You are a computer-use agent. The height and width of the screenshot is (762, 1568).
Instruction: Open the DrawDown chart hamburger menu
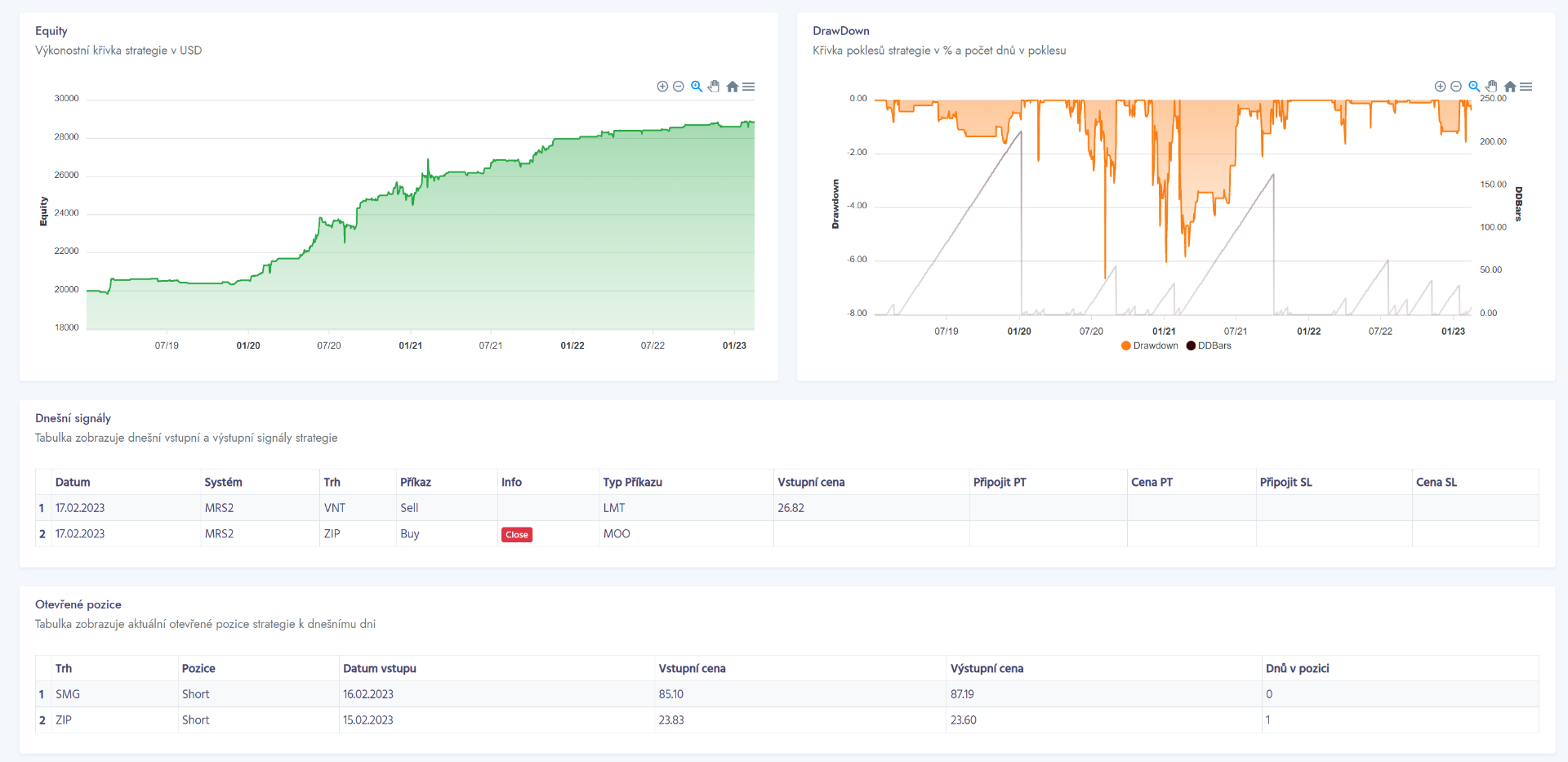click(1526, 87)
